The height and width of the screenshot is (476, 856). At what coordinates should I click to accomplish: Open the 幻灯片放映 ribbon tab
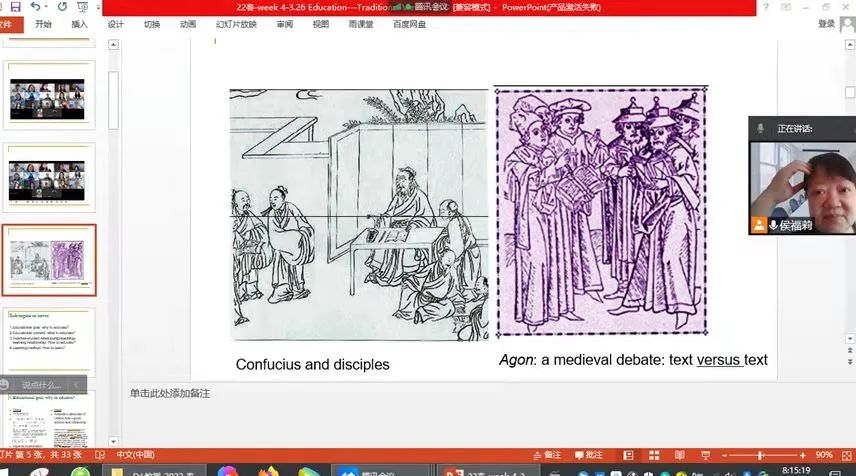point(235,24)
